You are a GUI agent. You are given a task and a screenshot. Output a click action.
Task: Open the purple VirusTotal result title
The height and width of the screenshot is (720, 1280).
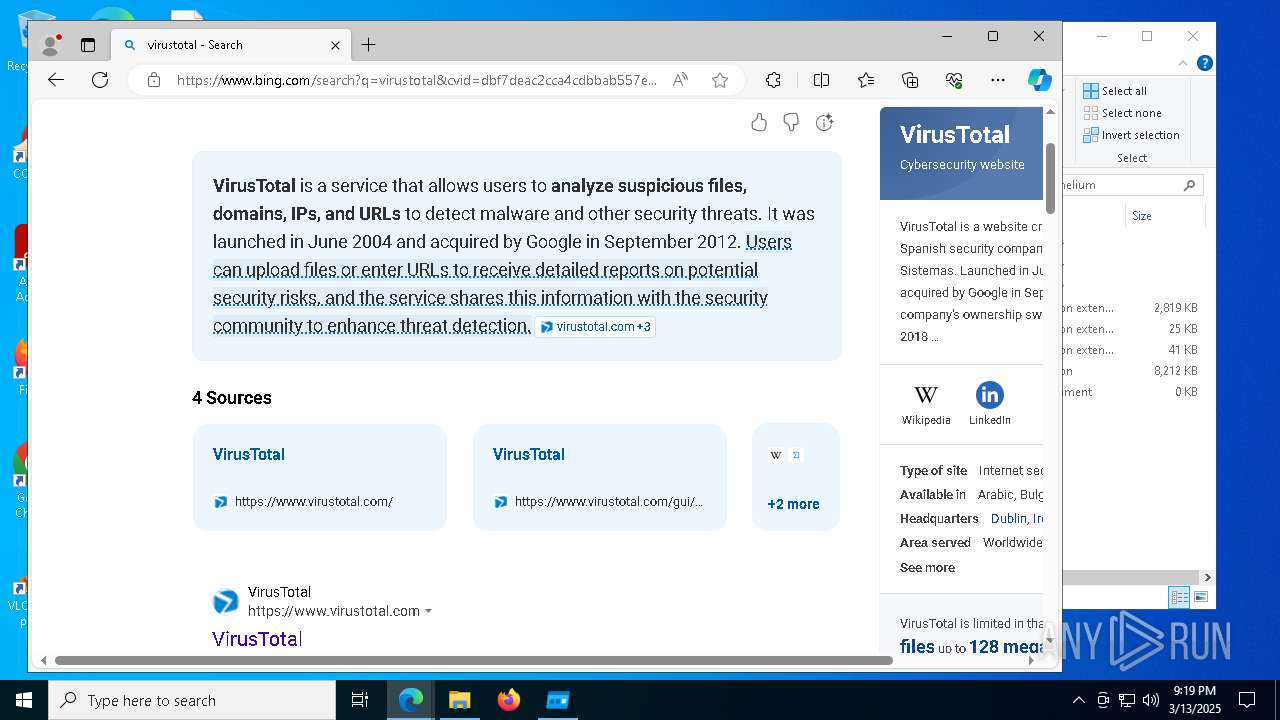click(x=257, y=639)
